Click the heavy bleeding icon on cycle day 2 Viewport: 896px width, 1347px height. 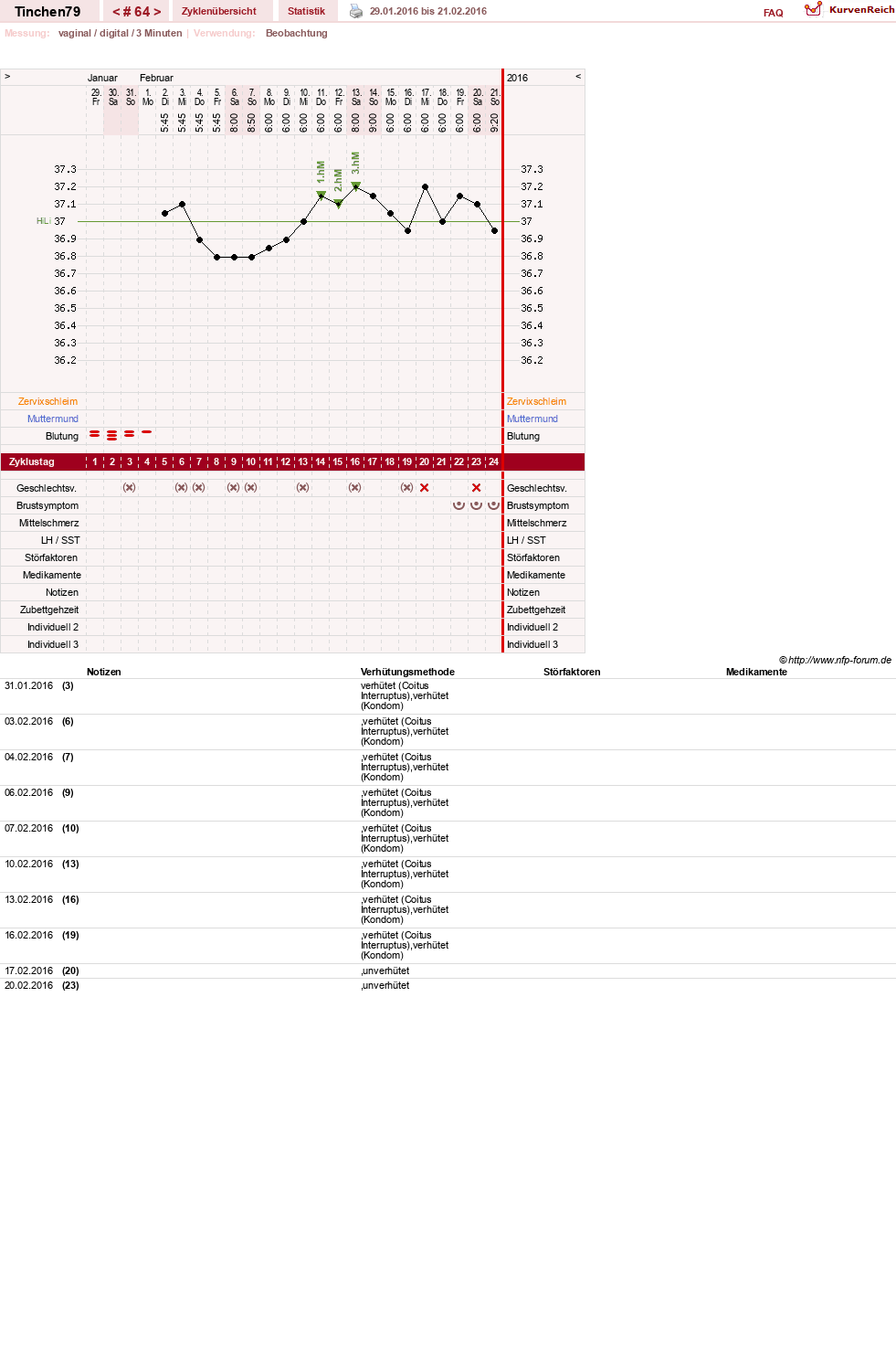(112, 436)
